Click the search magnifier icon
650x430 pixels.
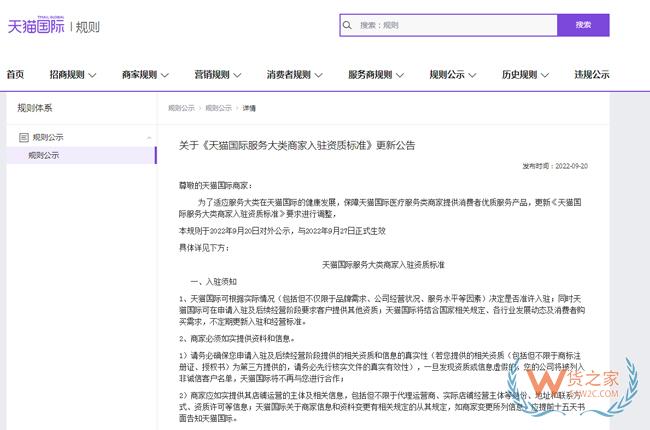[347, 25]
